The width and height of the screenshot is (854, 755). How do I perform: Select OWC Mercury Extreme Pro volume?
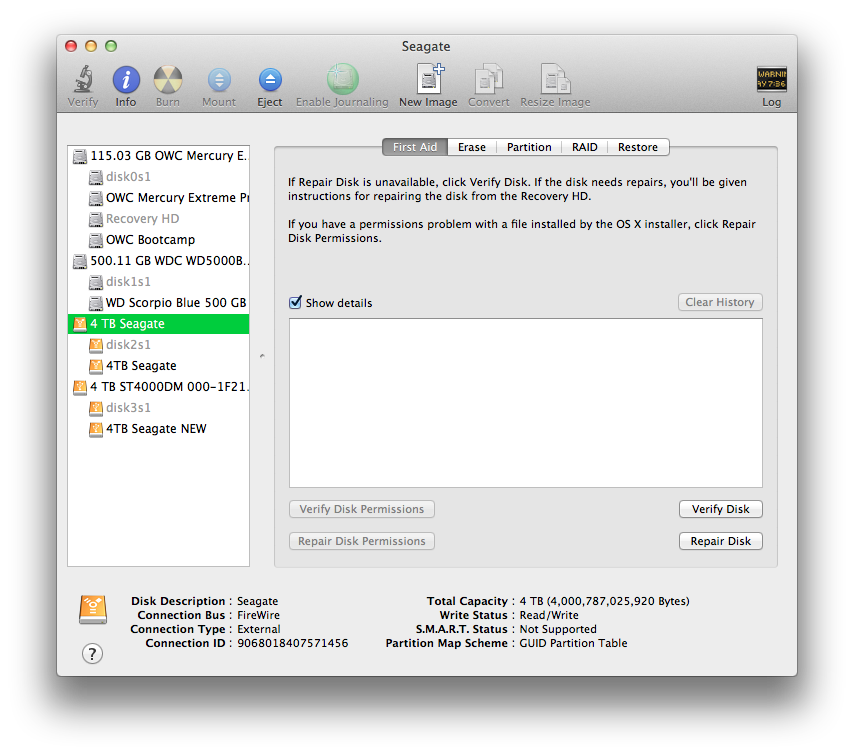coord(158,198)
